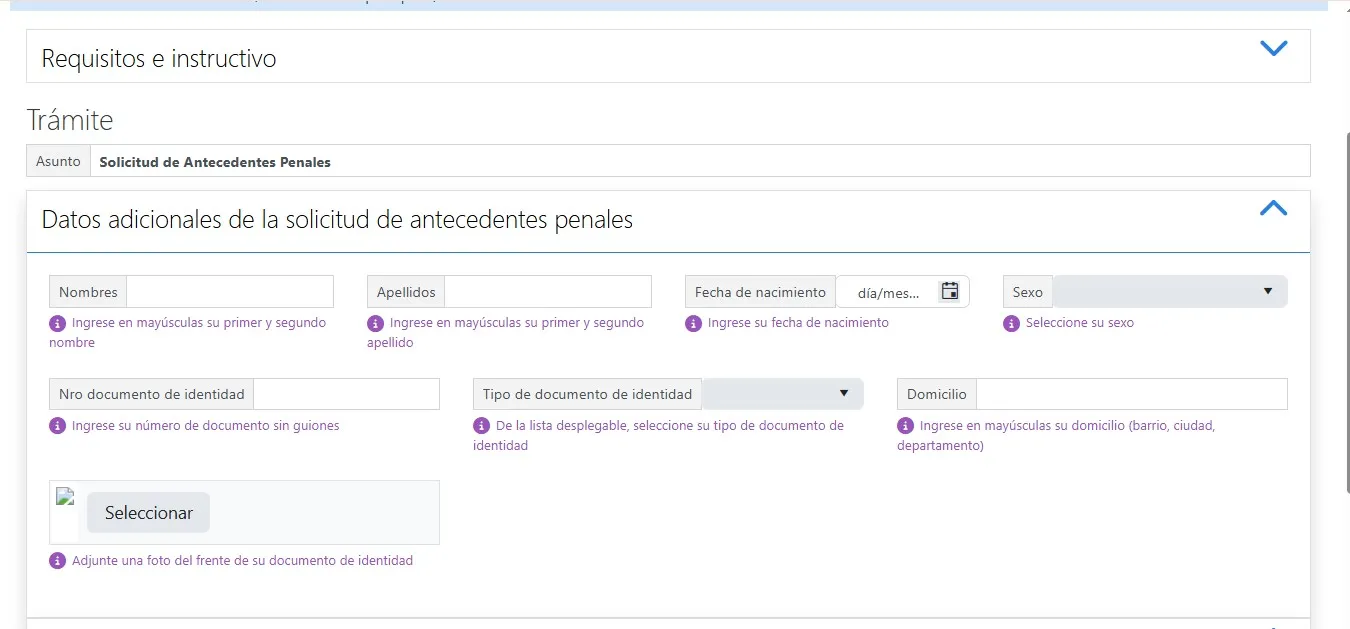Click info icon beside document number hint
1350x629 pixels.
coord(57,427)
